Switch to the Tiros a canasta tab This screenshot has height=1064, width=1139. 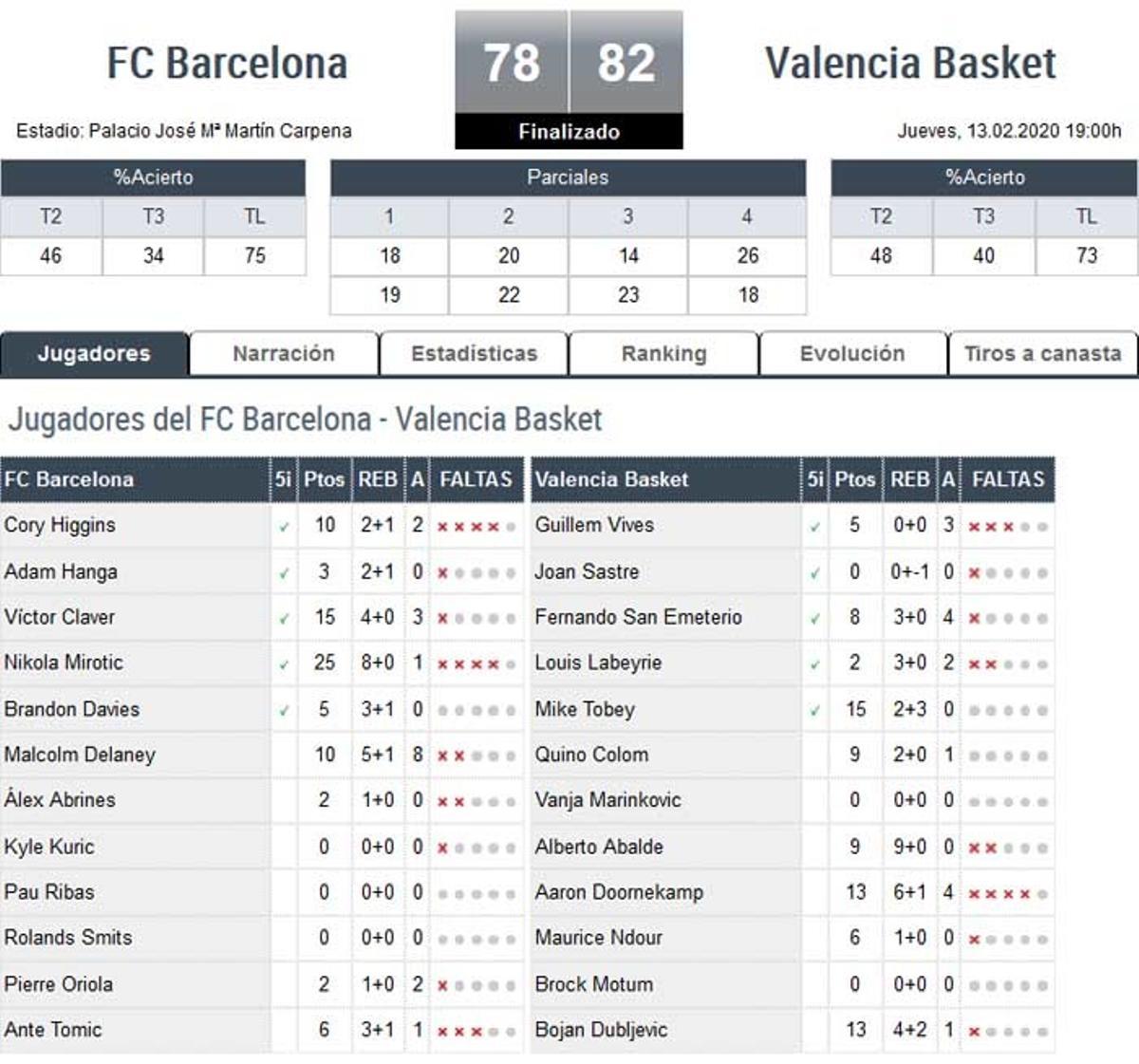coord(1041,353)
